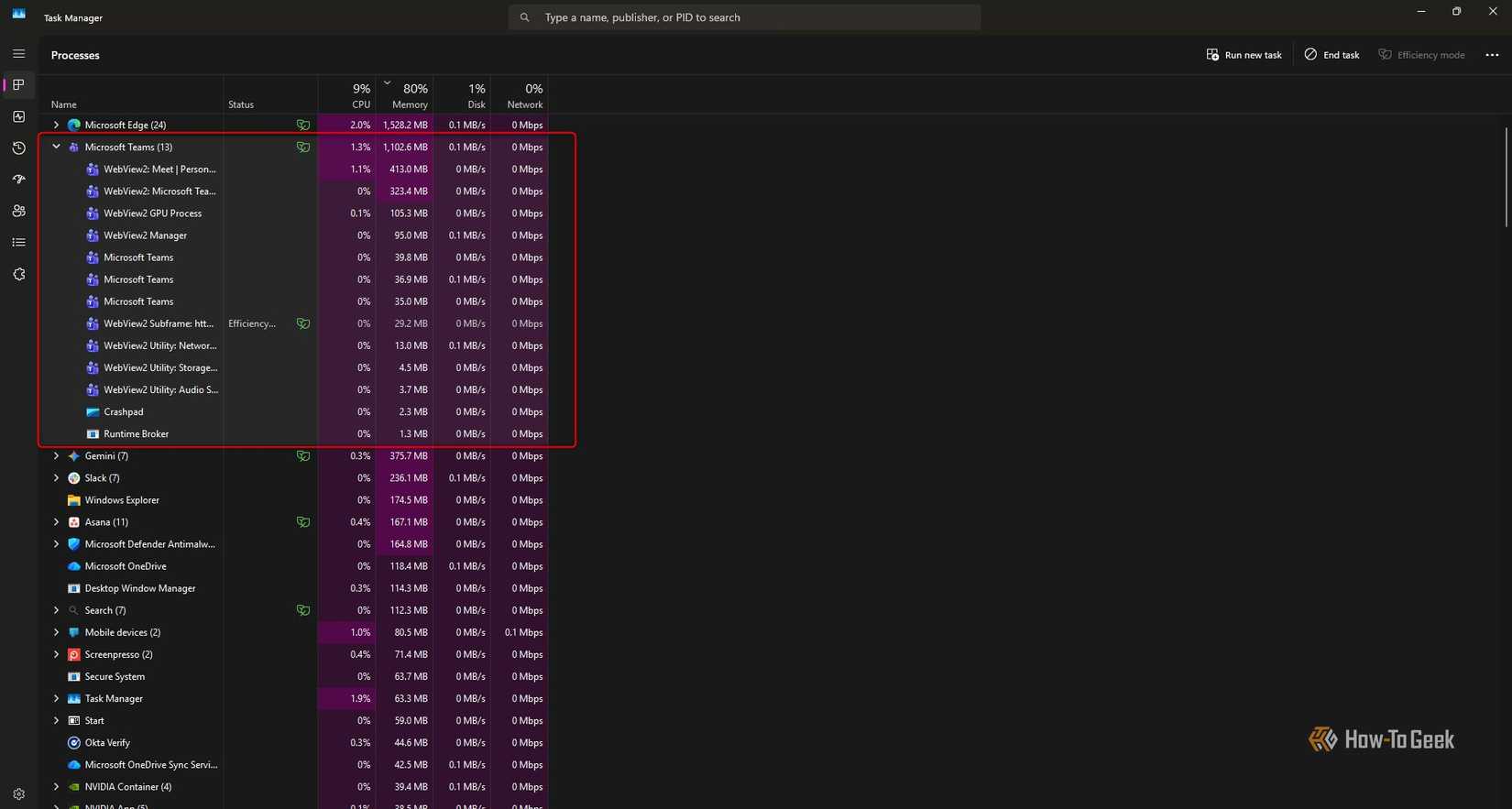The width and height of the screenshot is (1512, 809).
Task: Collapse the Microsoft Teams process group
Action: point(56,147)
